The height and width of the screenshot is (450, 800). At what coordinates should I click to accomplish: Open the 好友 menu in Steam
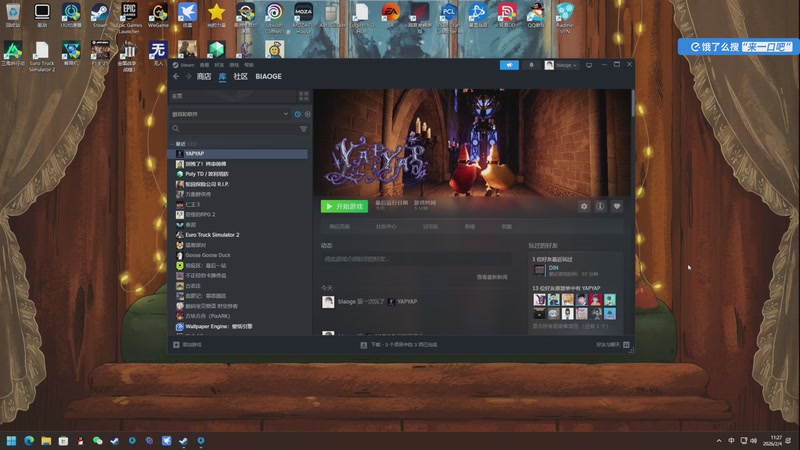coord(219,65)
